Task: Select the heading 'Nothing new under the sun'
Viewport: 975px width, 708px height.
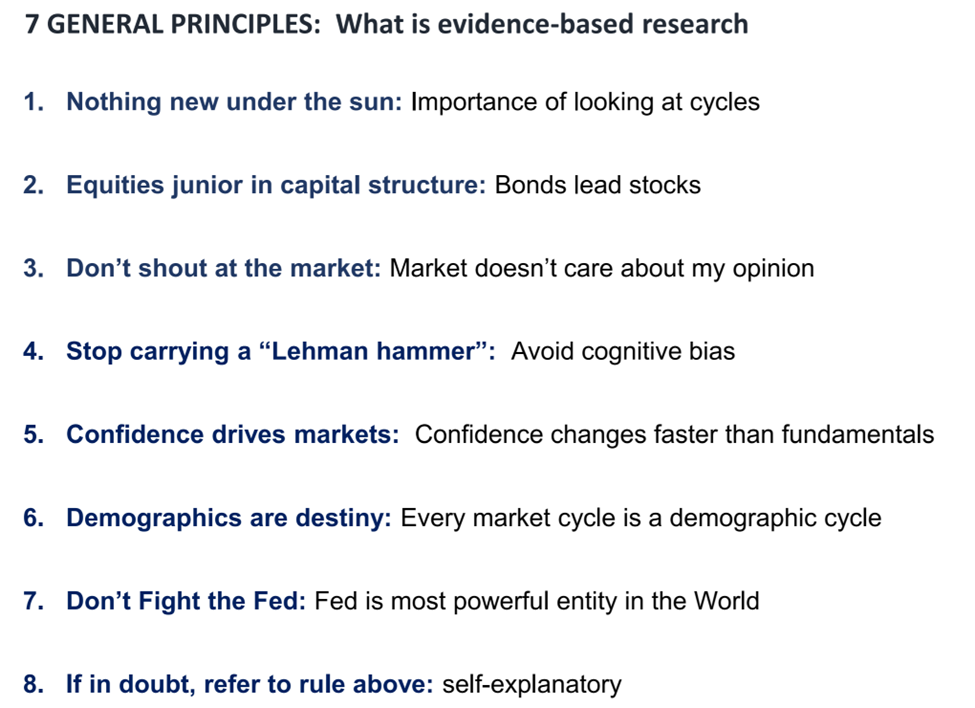Action: [234, 102]
